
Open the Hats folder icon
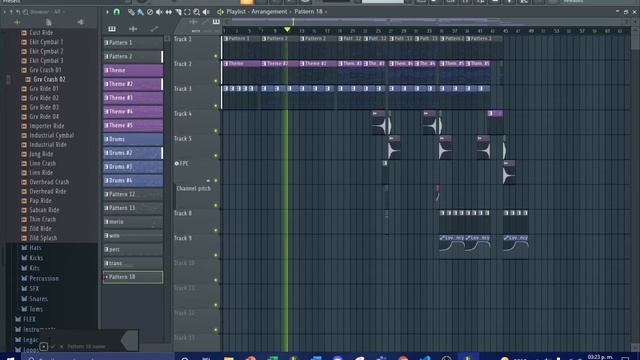[24, 248]
